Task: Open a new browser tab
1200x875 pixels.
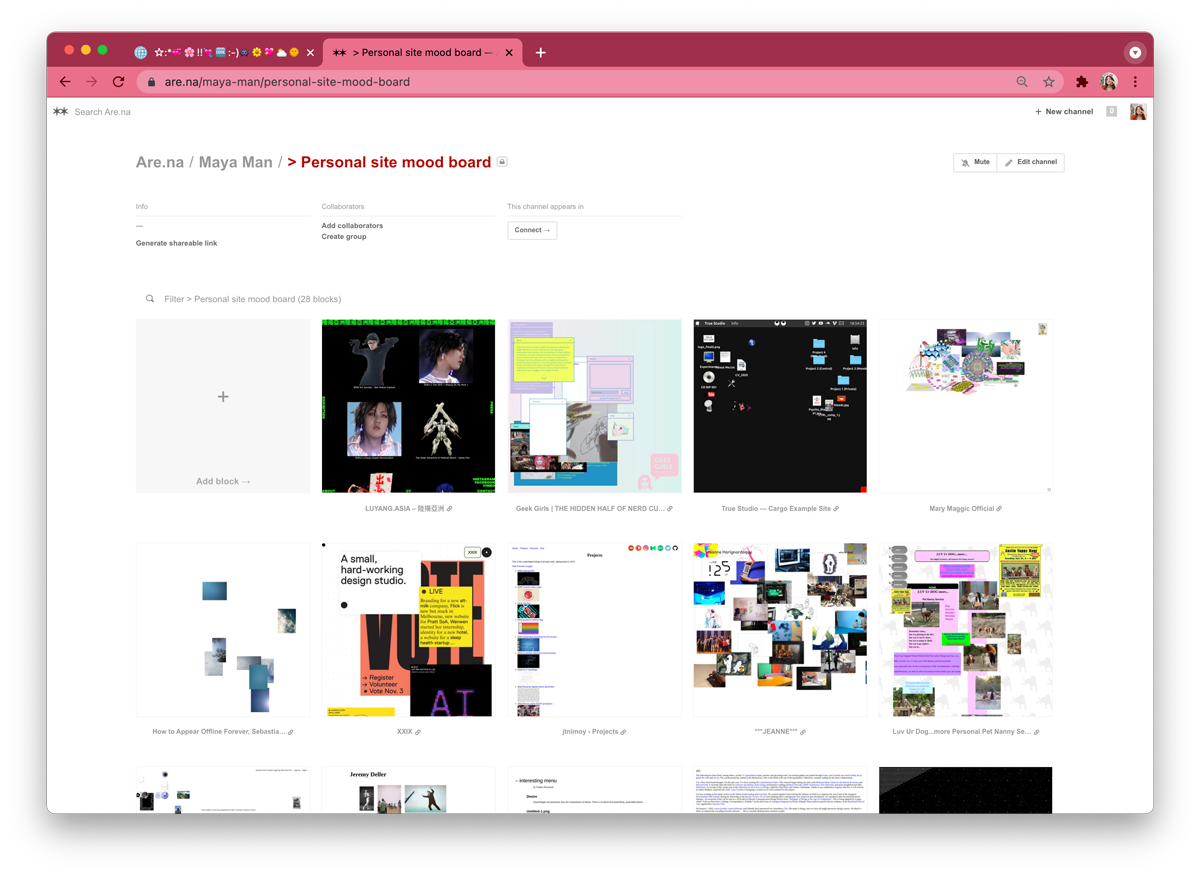Action: (x=540, y=52)
